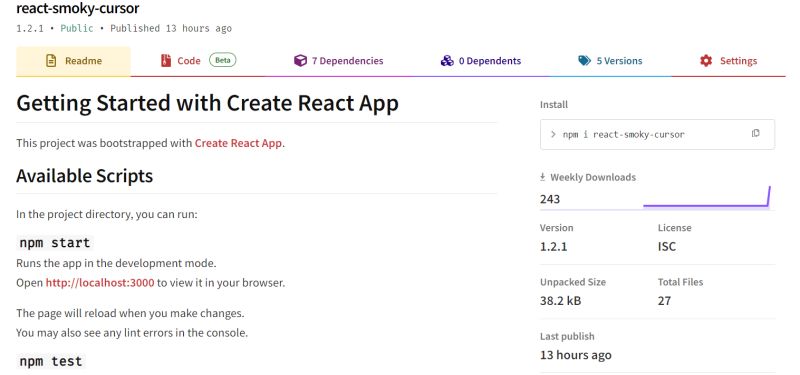Click the 1.2.1 value under Version
The width and height of the screenshot is (800, 375).
554,247
